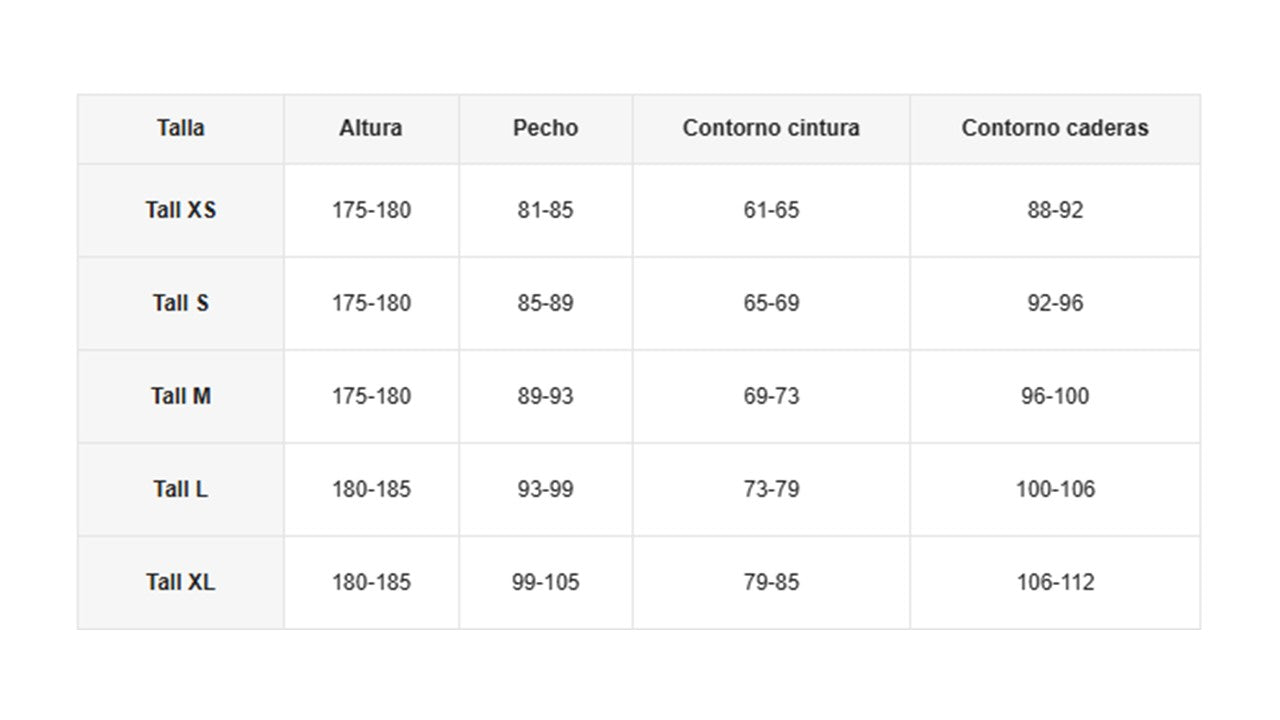The image size is (1280, 720).
Task: Select the 61-65 waist measurement cell
Action: (x=771, y=210)
